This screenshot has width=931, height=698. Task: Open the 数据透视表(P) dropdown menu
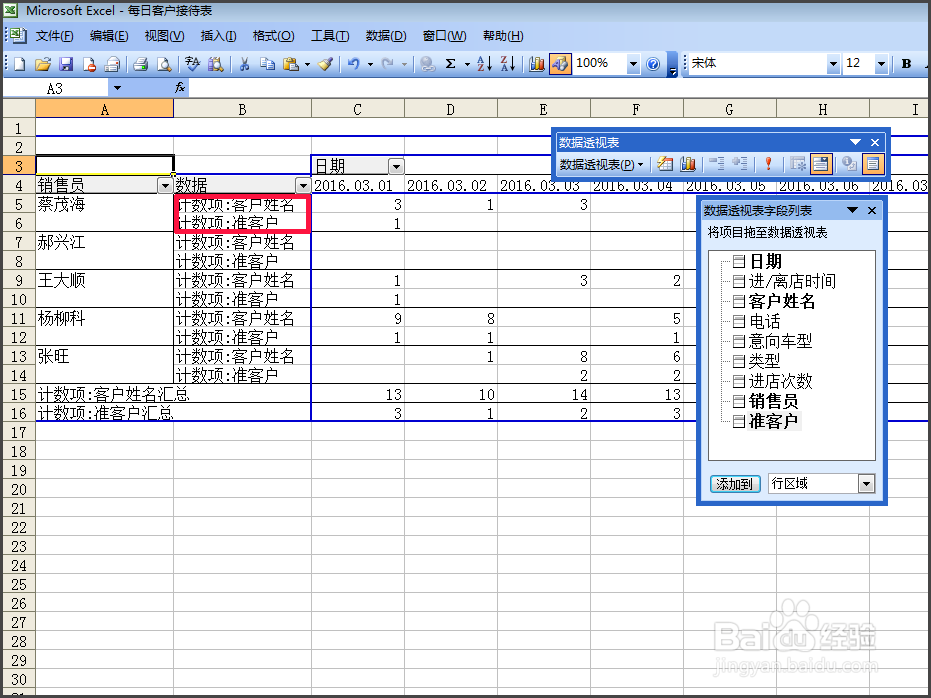[x=601, y=164]
